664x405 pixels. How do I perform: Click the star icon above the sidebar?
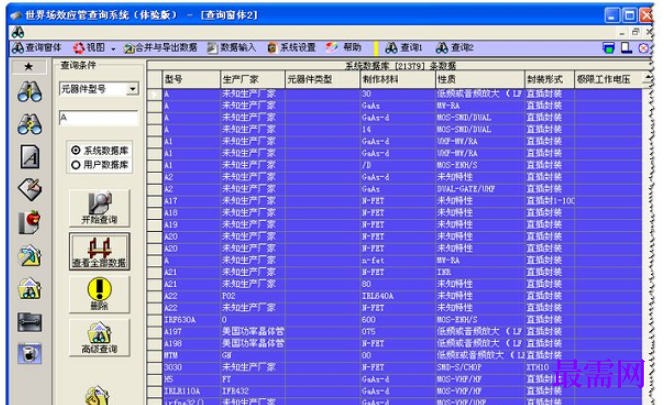click(x=28, y=67)
